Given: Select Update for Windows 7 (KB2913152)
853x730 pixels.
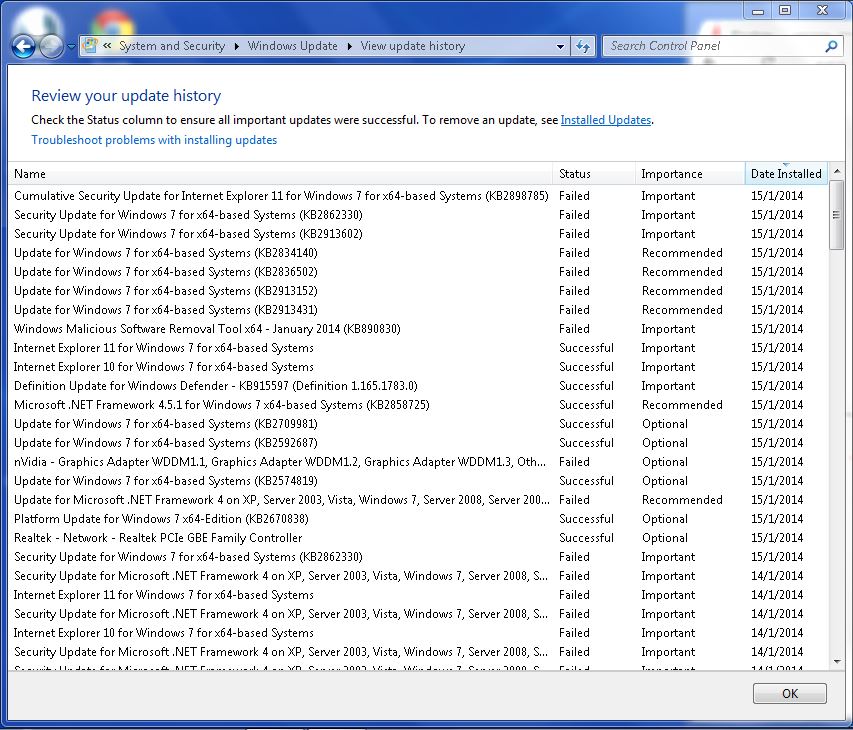Looking at the screenshot, I should click(418, 291).
